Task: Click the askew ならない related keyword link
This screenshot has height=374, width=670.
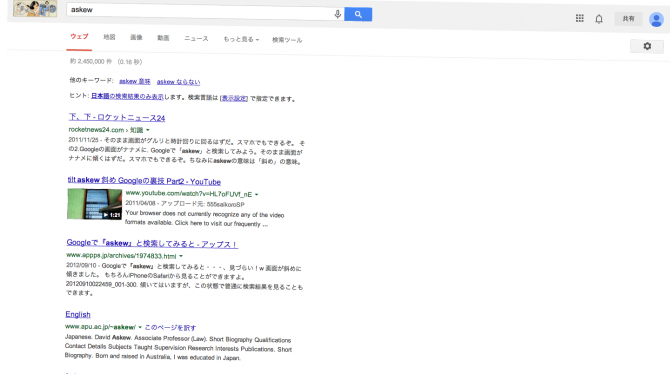Action: tap(178, 82)
